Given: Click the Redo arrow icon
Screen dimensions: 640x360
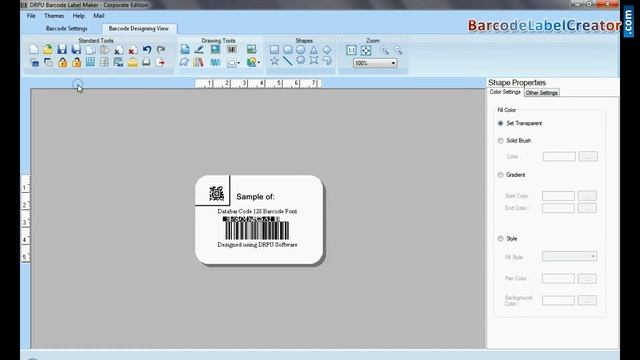Looking at the screenshot, I should pyautogui.click(x=161, y=50).
